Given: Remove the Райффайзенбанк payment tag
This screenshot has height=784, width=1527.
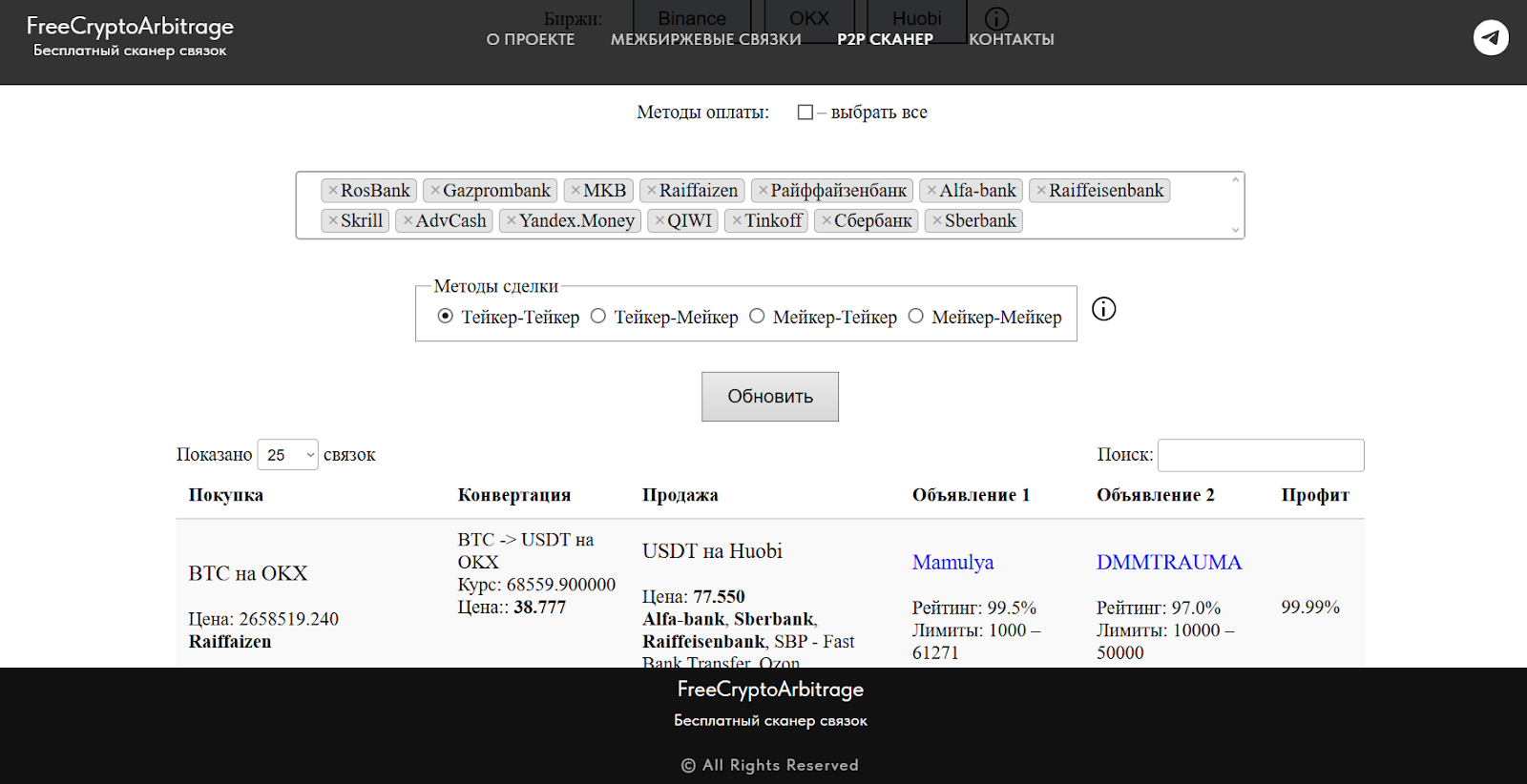Looking at the screenshot, I should point(763,191).
